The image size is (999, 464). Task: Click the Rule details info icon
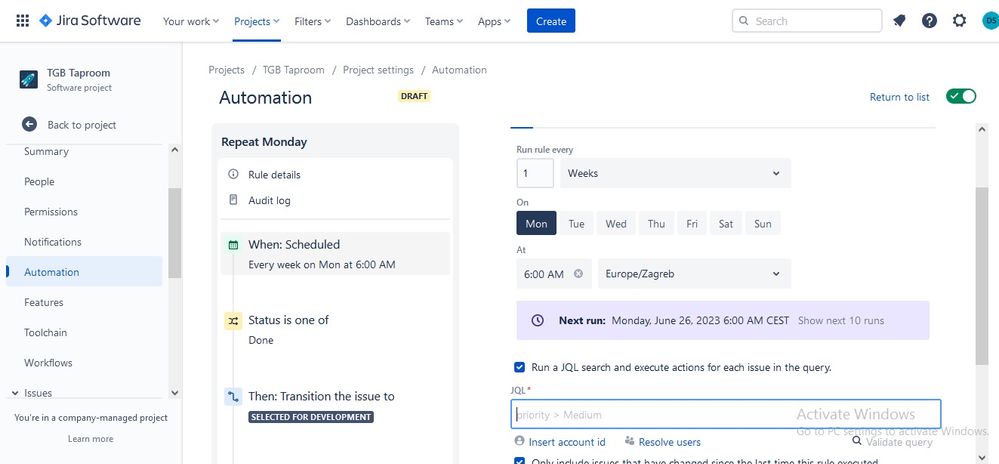[x=233, y=174]
